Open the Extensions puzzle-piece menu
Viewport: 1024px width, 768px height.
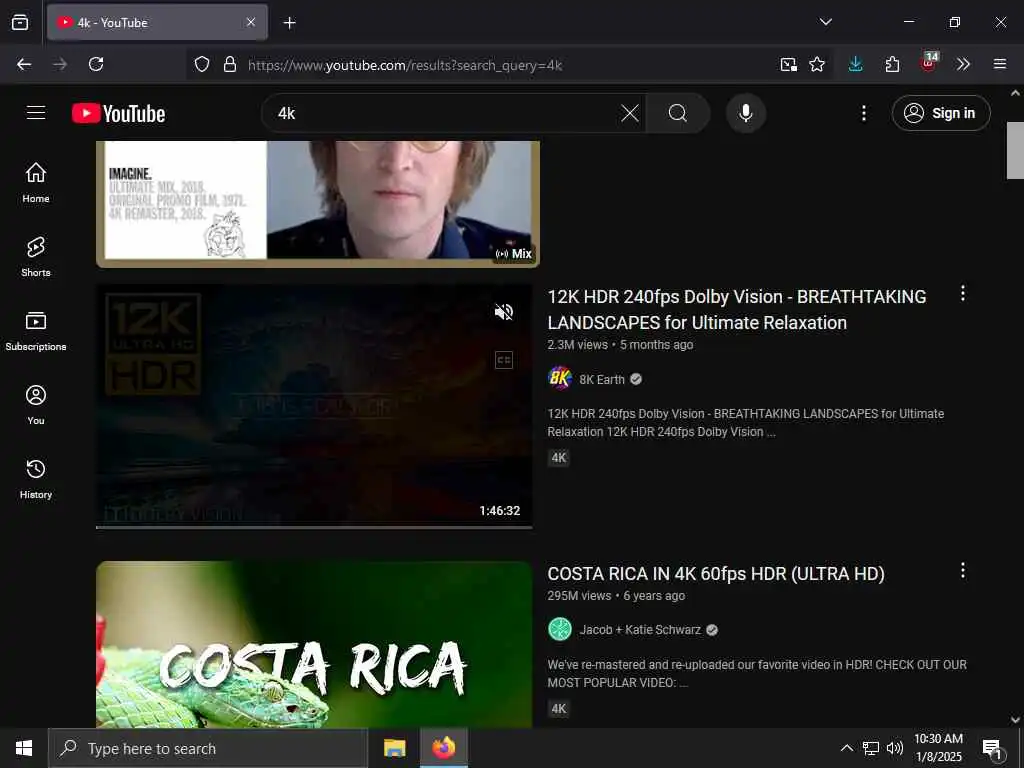[x=892, y=64]
